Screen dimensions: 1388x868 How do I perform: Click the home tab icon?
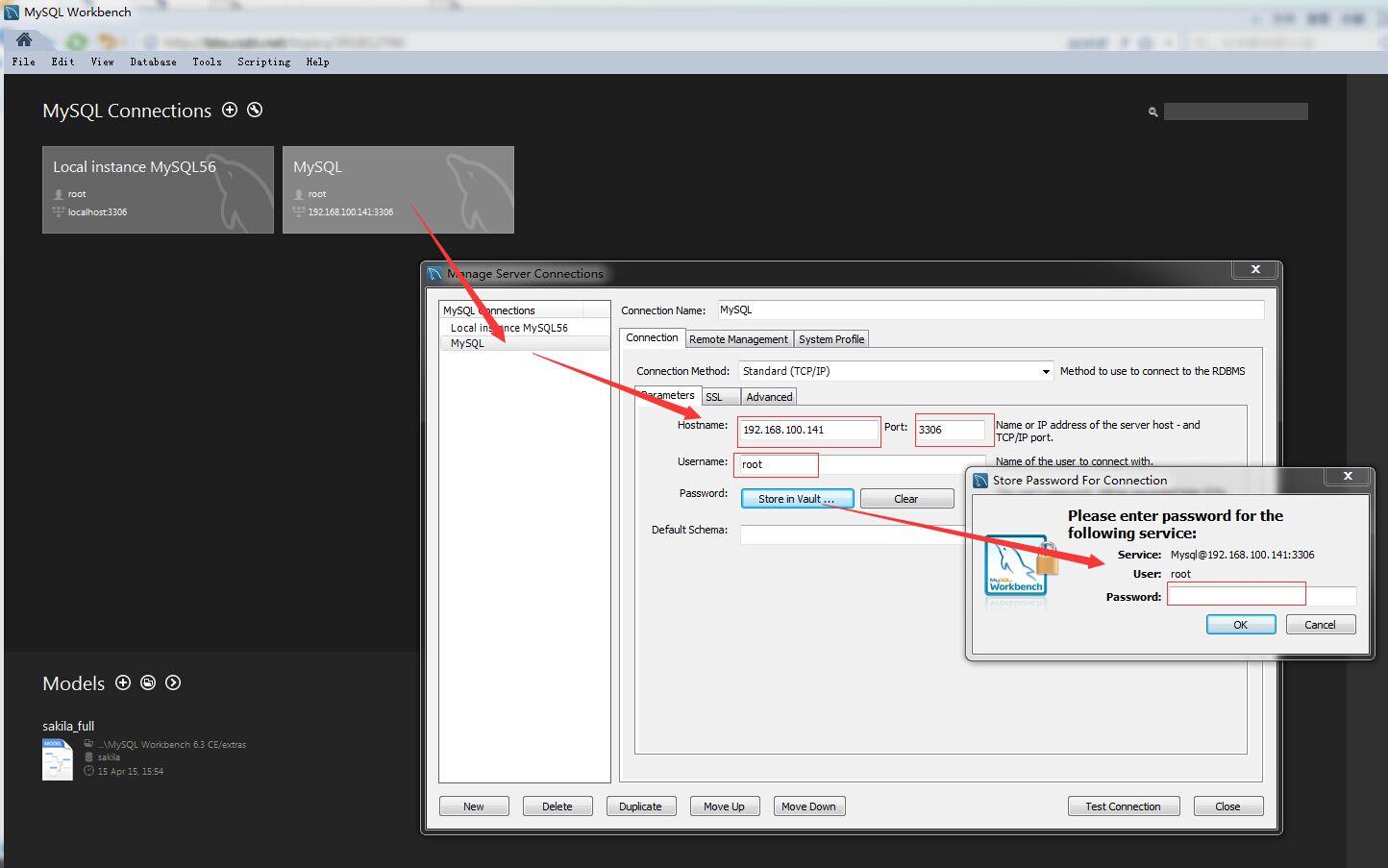tap(24, 39)
